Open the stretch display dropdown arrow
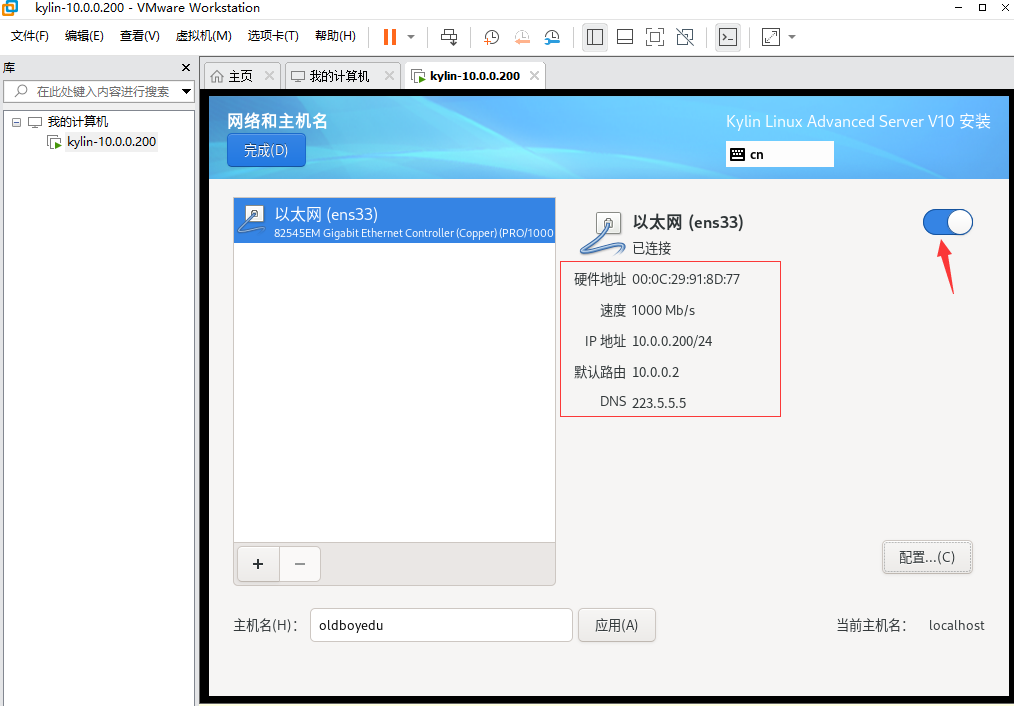The width and height of the screenshot is (1014, 706). [x=792, y=37]
